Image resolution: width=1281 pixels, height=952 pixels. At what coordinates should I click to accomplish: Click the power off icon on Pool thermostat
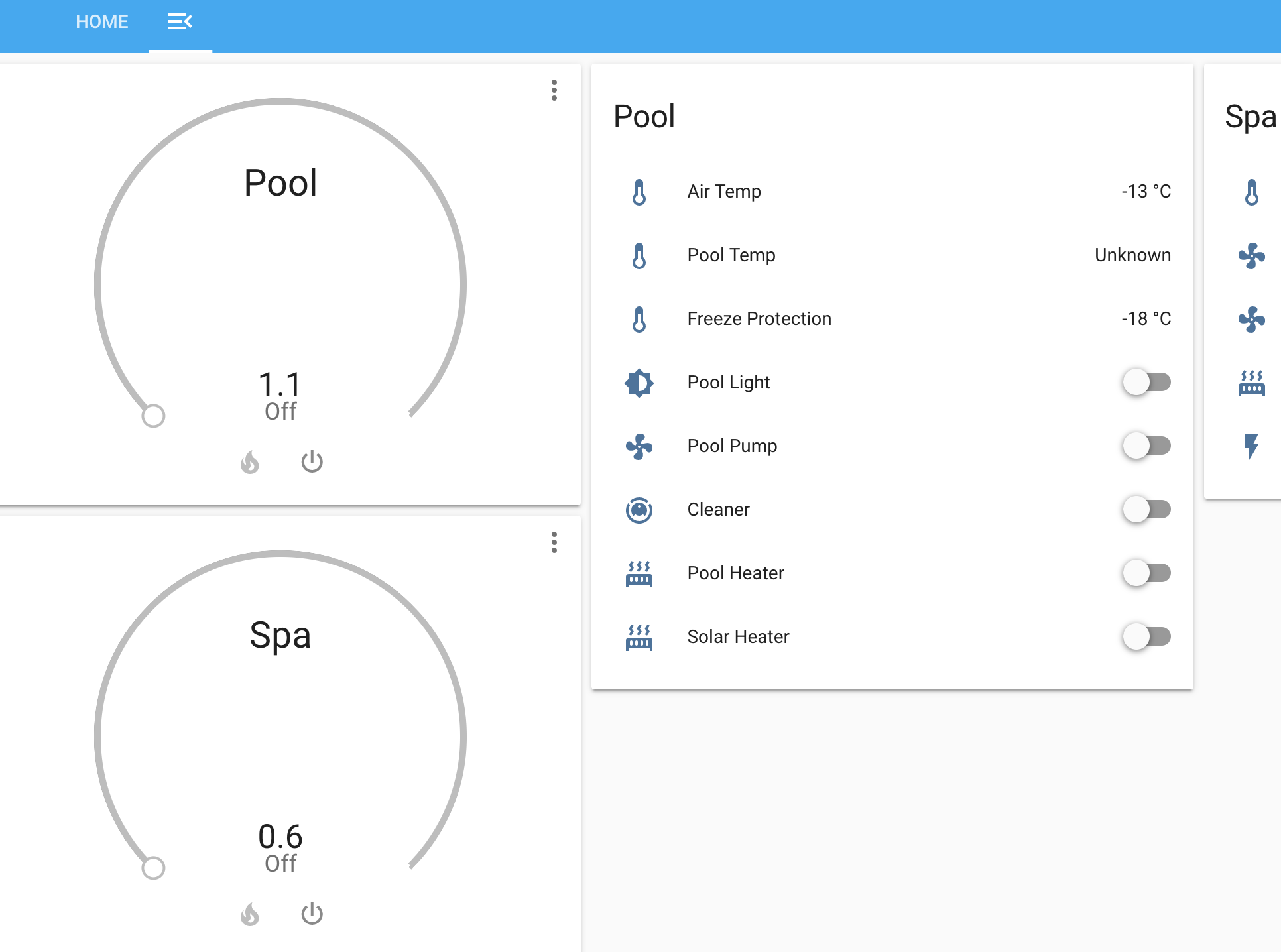click(x=312, y=462)
